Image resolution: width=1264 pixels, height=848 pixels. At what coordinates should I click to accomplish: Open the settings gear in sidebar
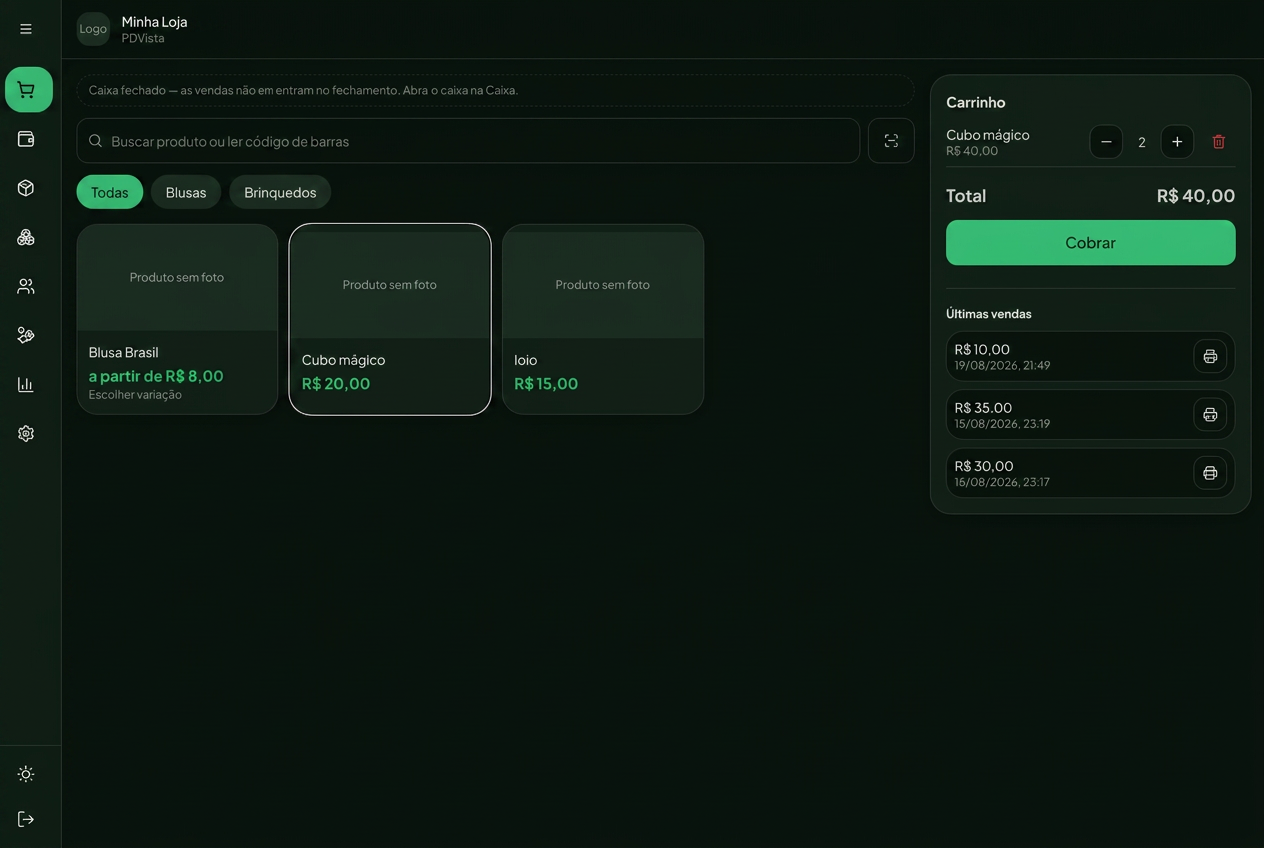click(26, 433)
